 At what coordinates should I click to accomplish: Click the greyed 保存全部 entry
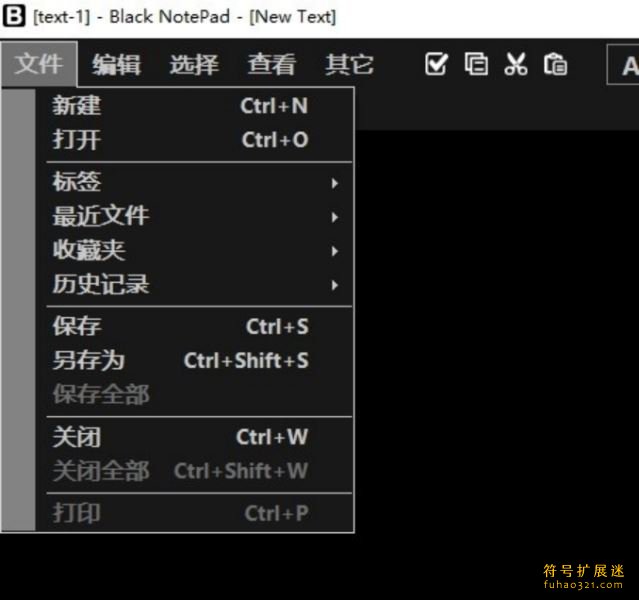pyautogui.click(x=195, y=394)
